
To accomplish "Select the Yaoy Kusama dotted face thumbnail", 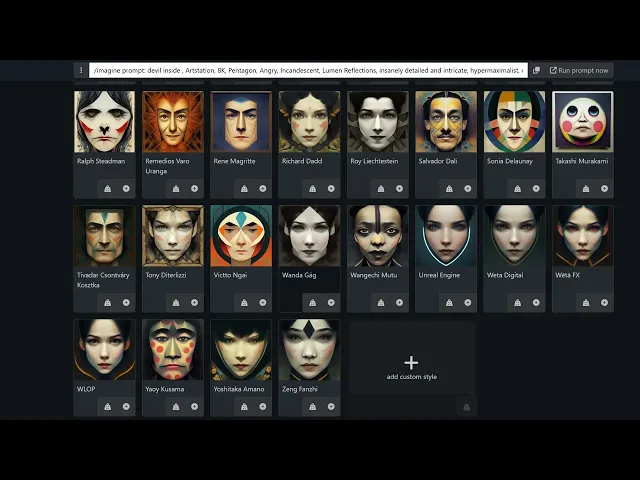I will pos(173,350).
